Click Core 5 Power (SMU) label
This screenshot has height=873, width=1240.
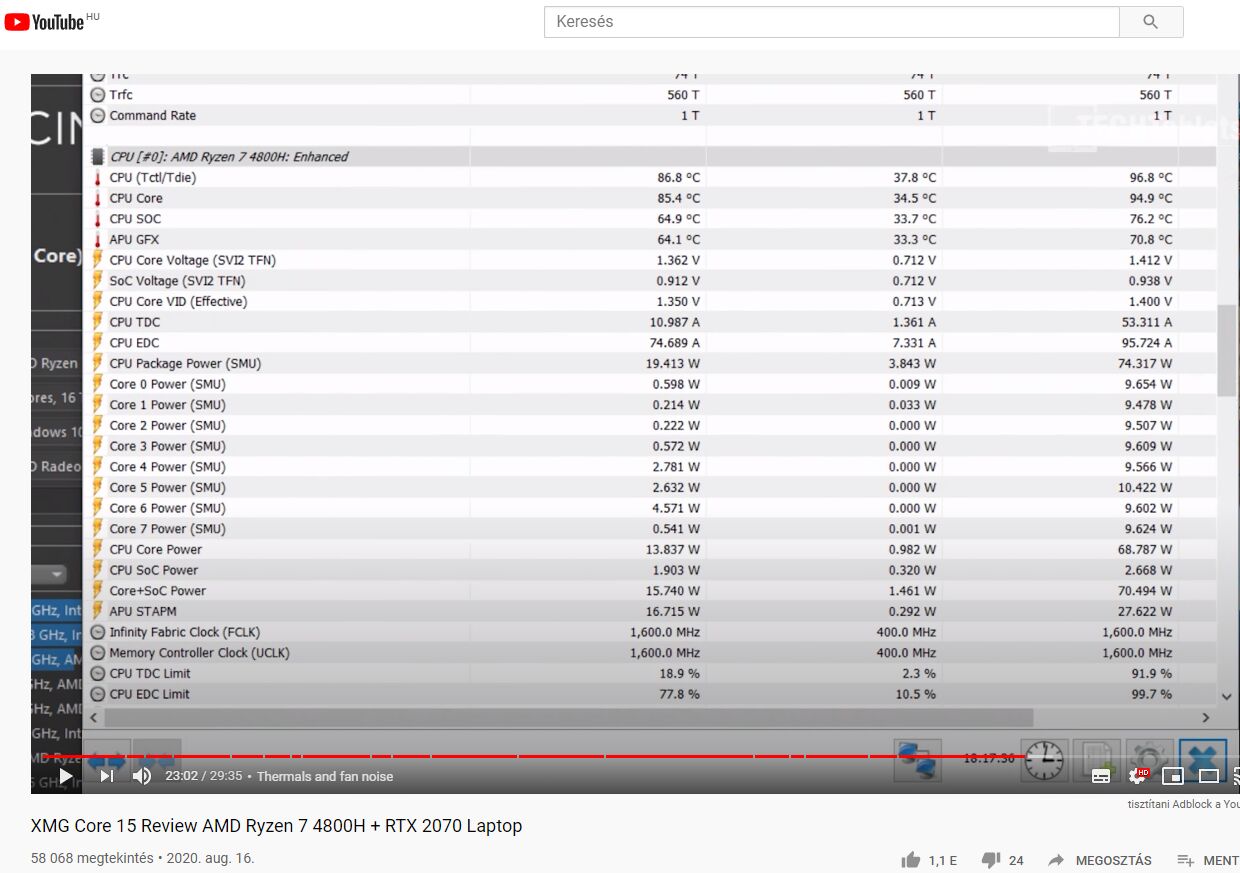point(167,487)
